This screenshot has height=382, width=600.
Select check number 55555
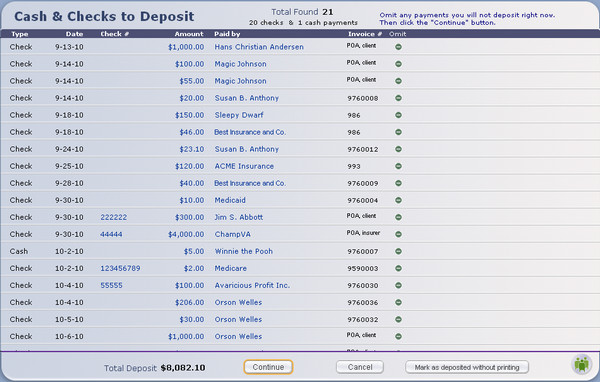[111, 285]
